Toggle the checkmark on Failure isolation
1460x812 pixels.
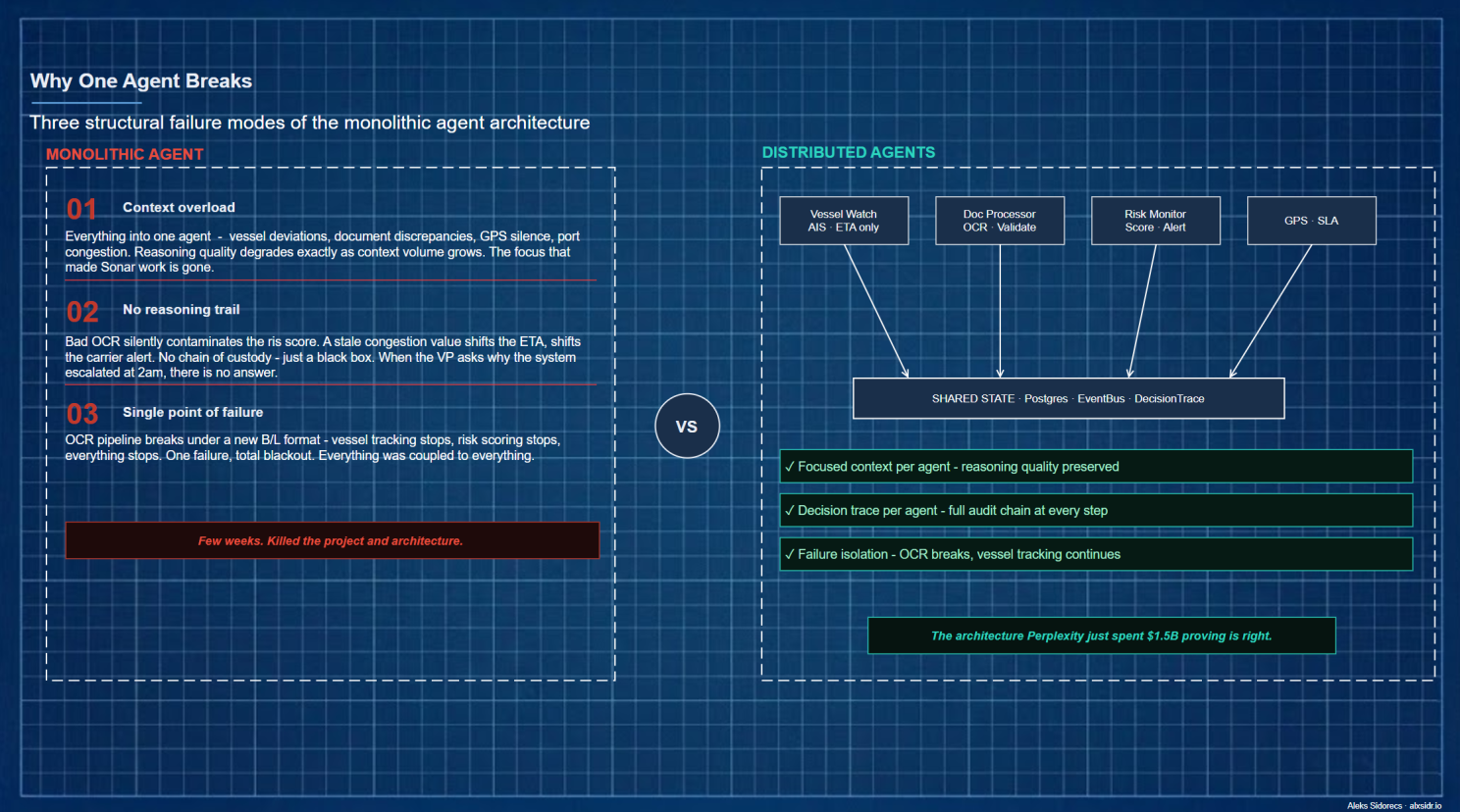pyautogui.click(x=790, y=554)
